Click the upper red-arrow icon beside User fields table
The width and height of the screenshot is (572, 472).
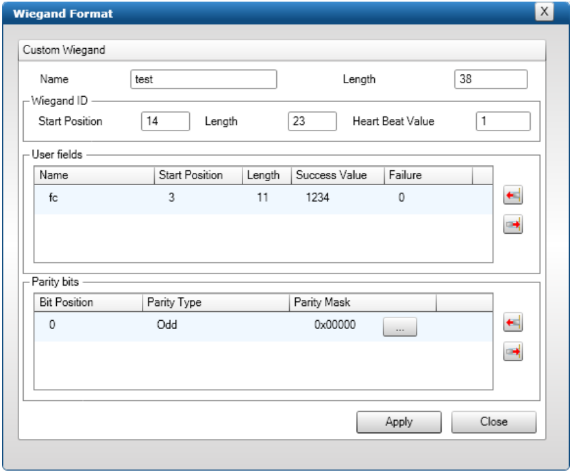click(x=513, y=195)
